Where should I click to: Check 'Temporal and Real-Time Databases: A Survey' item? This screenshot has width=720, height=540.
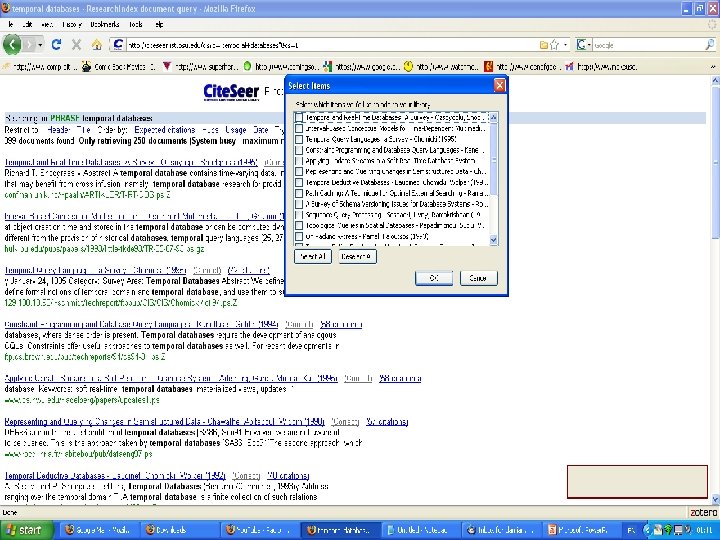(x=299, y=118)
